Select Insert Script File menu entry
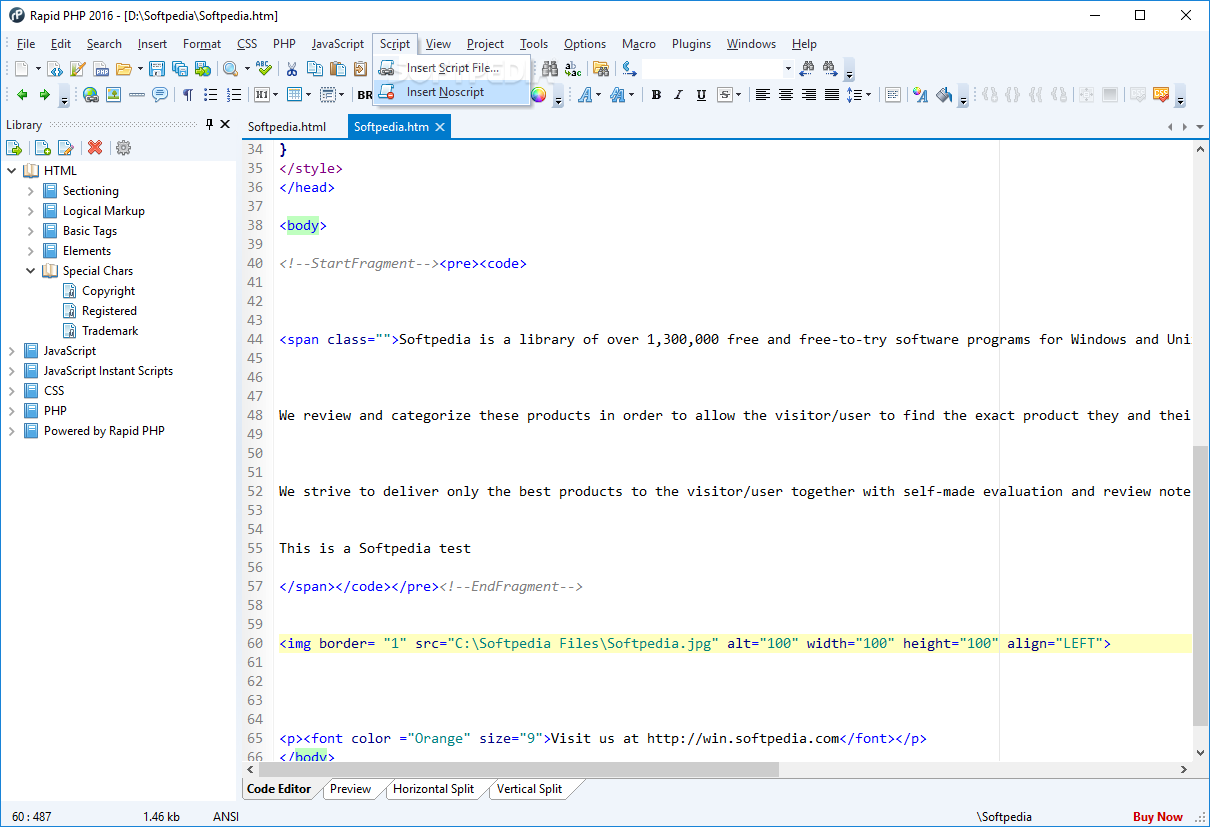 click(x=451, y=68)
